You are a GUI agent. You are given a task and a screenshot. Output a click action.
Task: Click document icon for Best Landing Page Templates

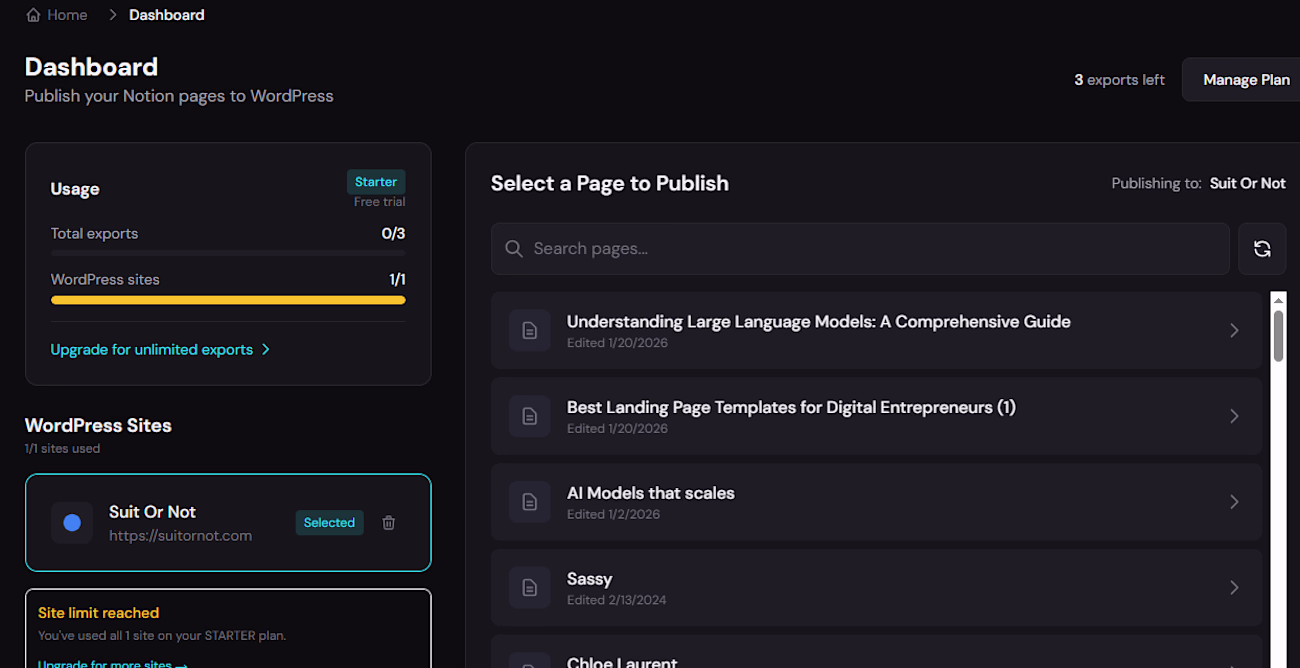530,416
